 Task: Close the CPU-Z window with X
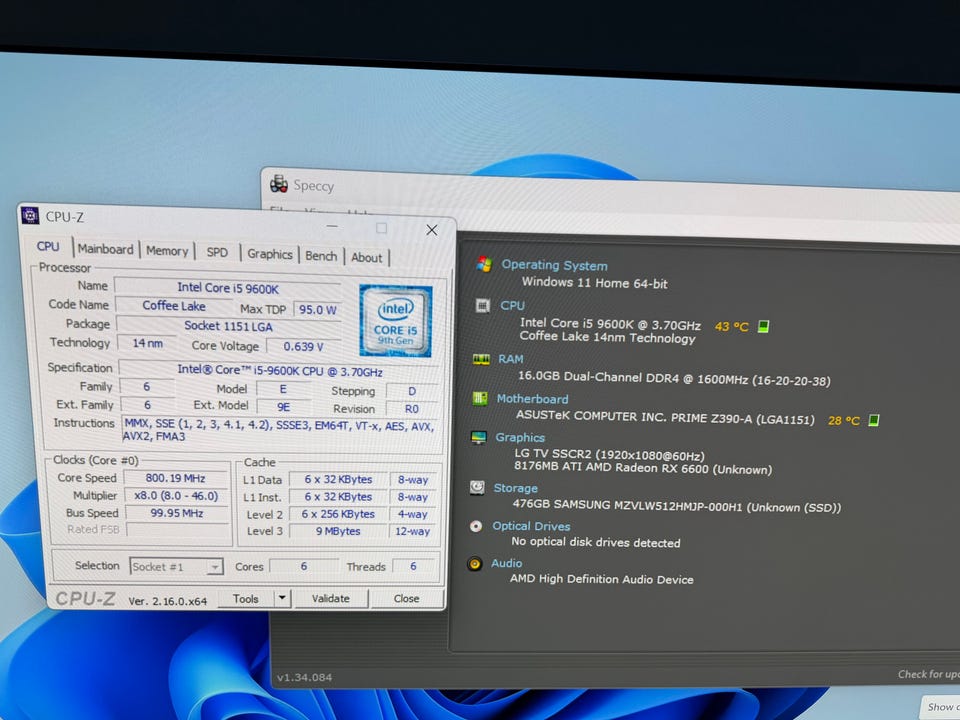432,230
